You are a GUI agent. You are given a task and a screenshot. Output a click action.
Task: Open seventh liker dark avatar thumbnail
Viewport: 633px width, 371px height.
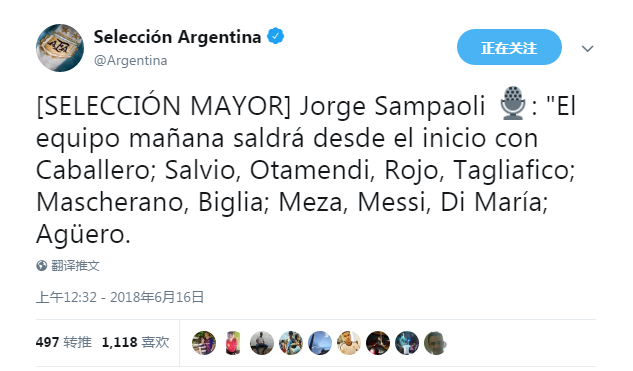(378, 343)
